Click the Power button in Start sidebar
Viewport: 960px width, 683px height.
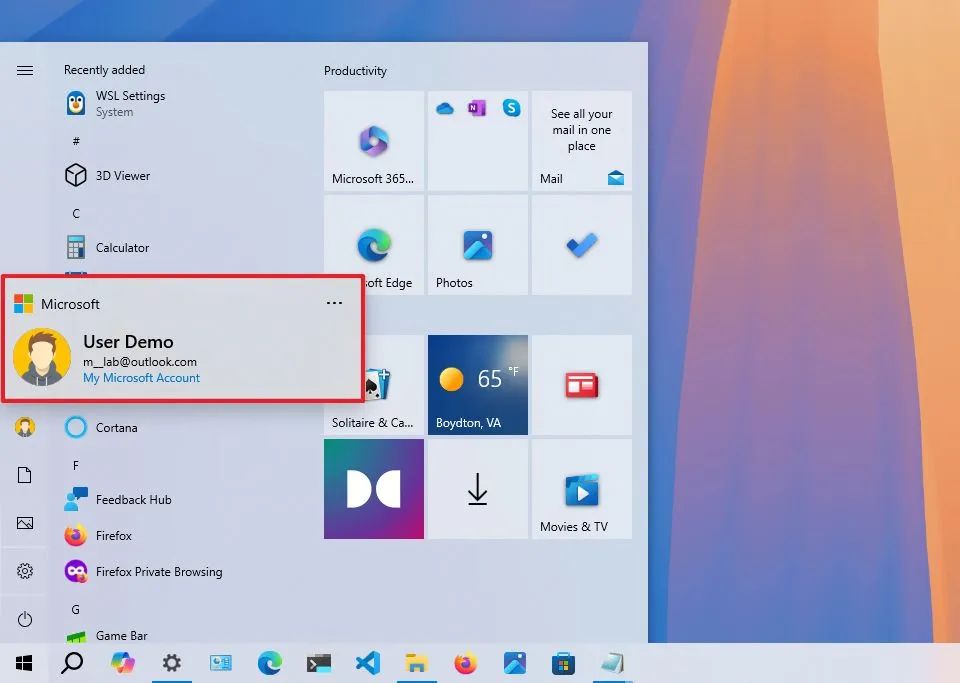[x=25, y=619]
